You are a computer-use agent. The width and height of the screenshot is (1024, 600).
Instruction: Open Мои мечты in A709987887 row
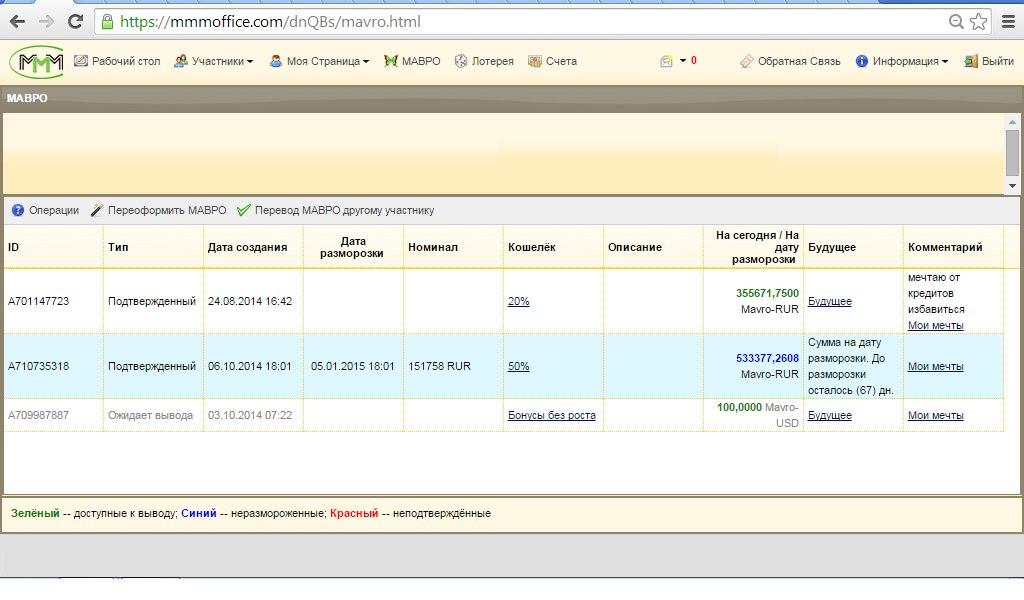coord(935,415)
